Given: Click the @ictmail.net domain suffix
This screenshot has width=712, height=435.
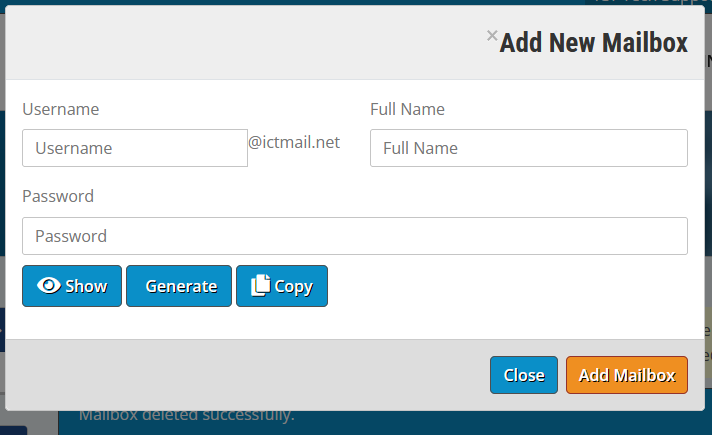Looking at the screenshot, I should [294, 142].
